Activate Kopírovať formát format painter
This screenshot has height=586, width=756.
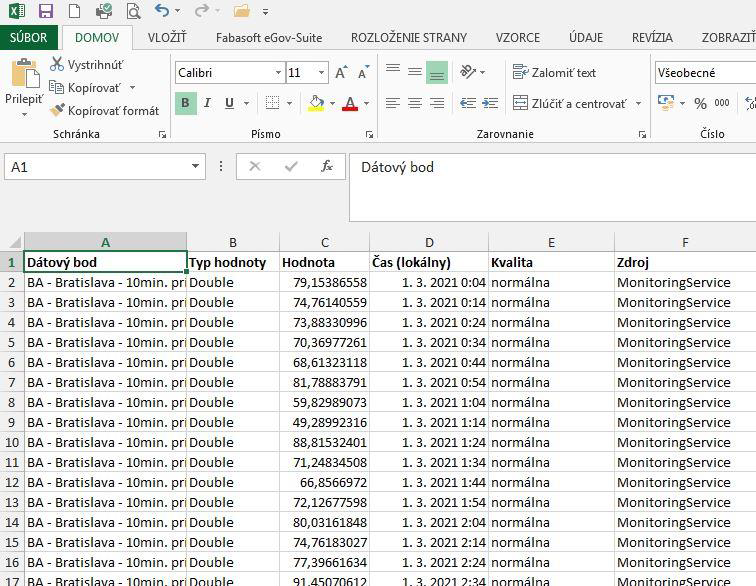point(104,110)
